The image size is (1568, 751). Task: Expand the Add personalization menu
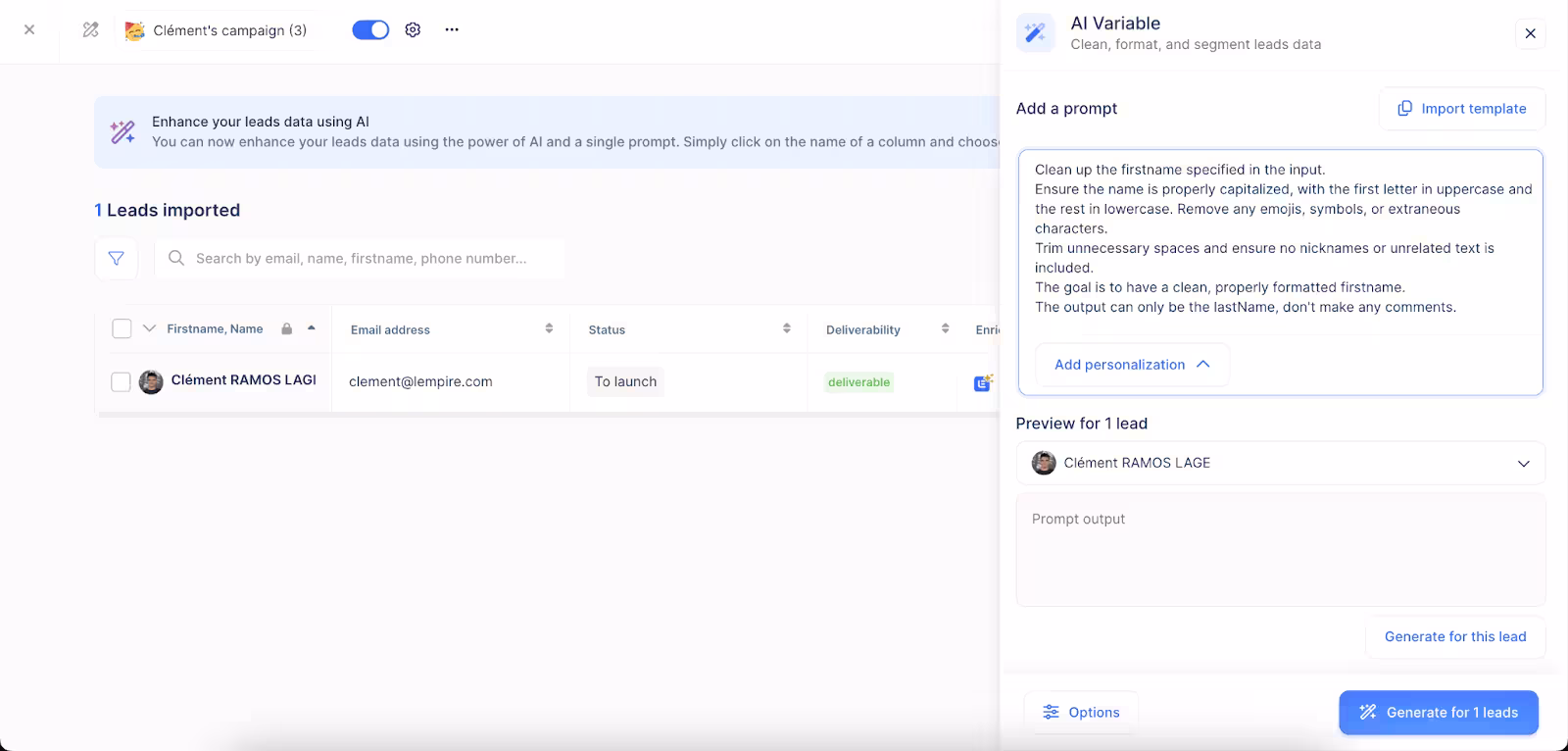click(1132, 365)
